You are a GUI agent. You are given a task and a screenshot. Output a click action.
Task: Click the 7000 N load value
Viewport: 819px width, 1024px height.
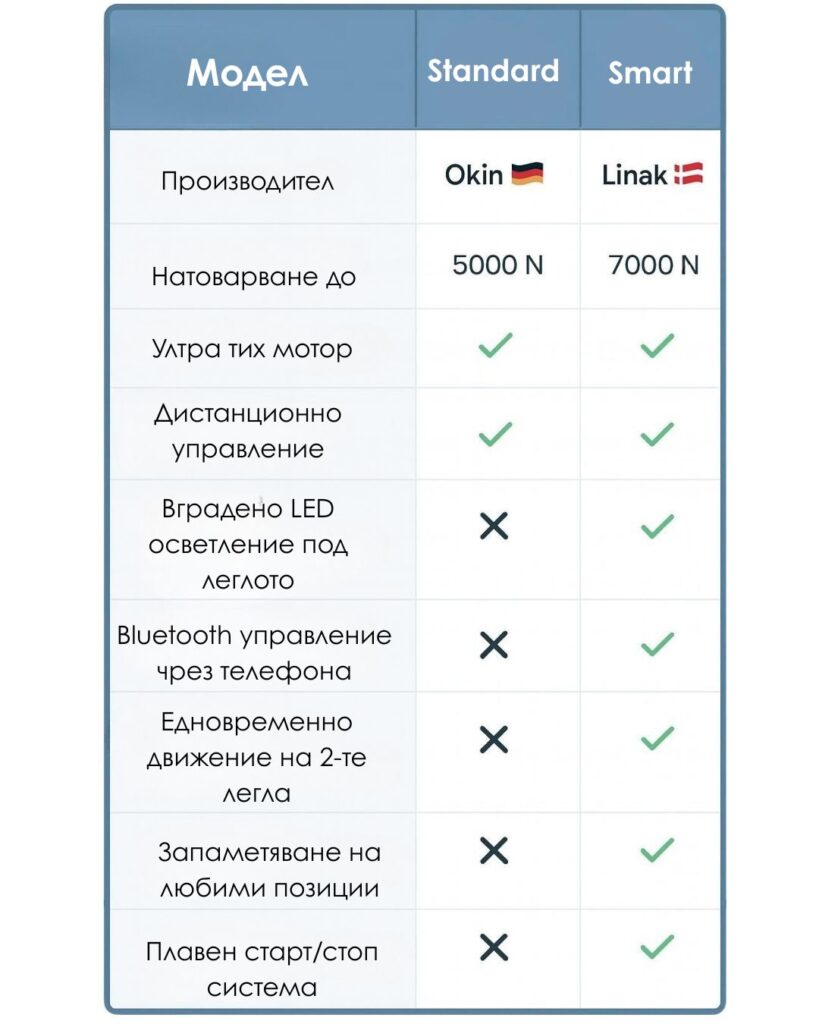click(654, 265)
